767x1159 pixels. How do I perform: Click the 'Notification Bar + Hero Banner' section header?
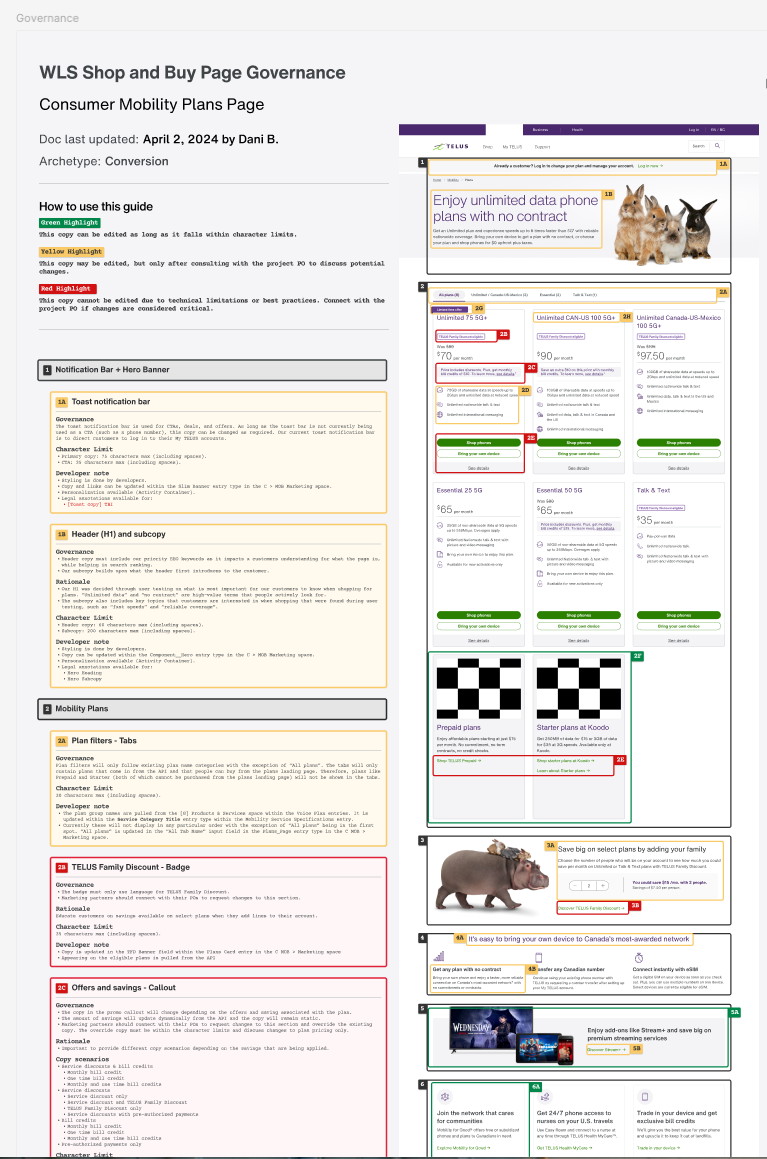pyautogui.click(x=212, y=370)
